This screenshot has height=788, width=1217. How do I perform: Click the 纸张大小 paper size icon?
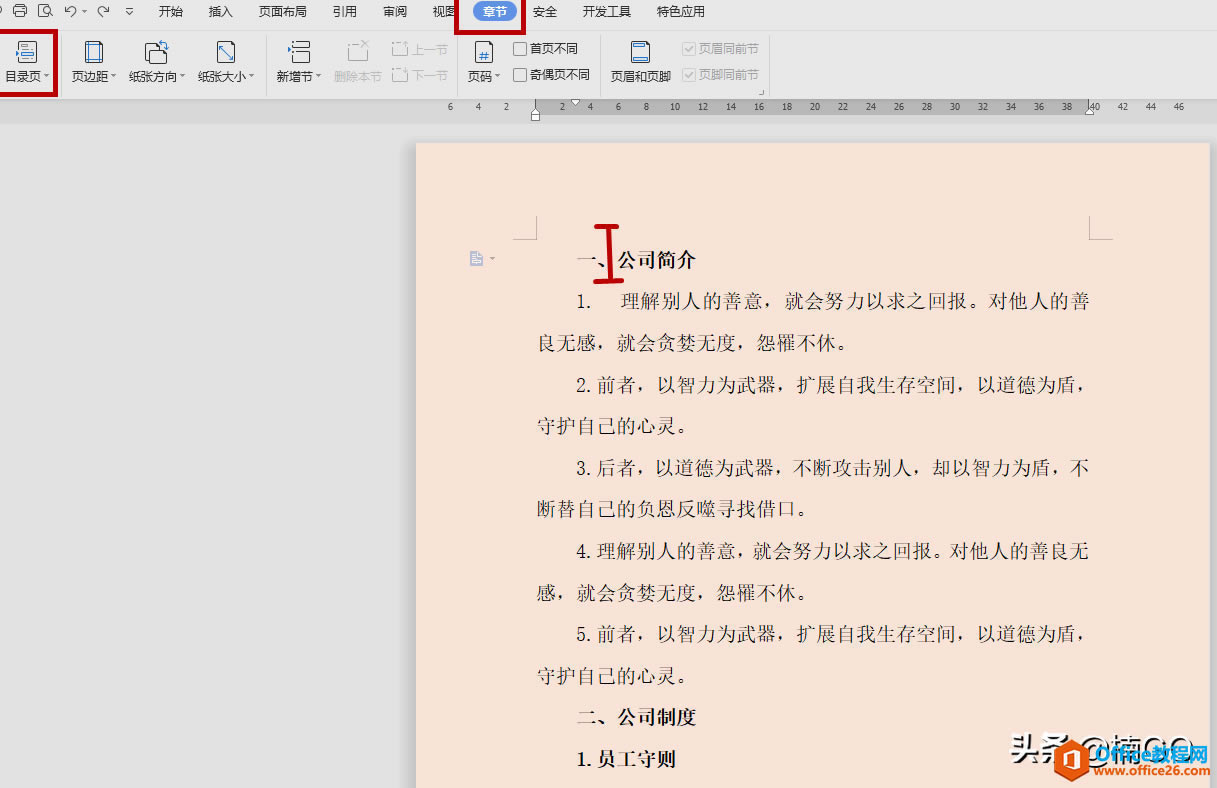(x=226, y=52)
